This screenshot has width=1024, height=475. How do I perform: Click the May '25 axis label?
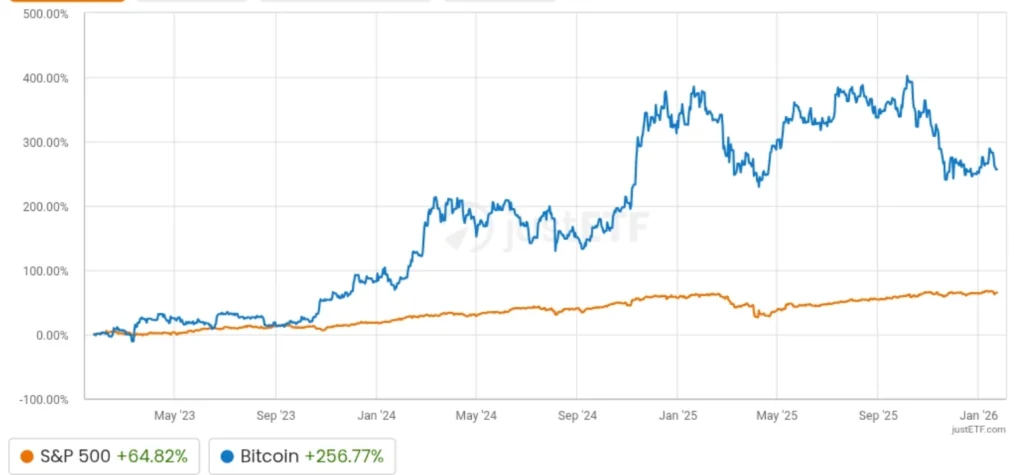[x=777, y=415]
